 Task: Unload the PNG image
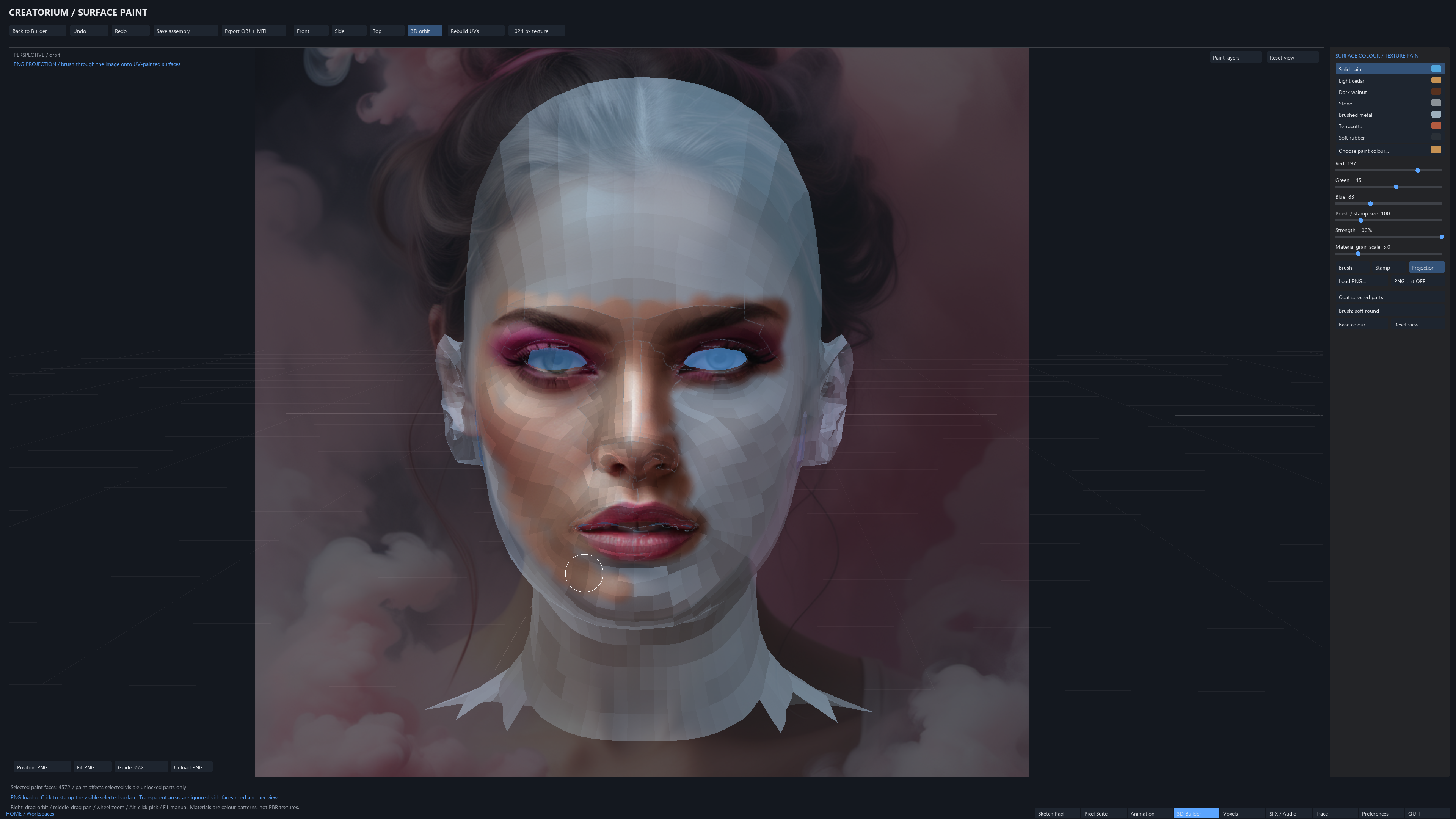tap(191, 767)
